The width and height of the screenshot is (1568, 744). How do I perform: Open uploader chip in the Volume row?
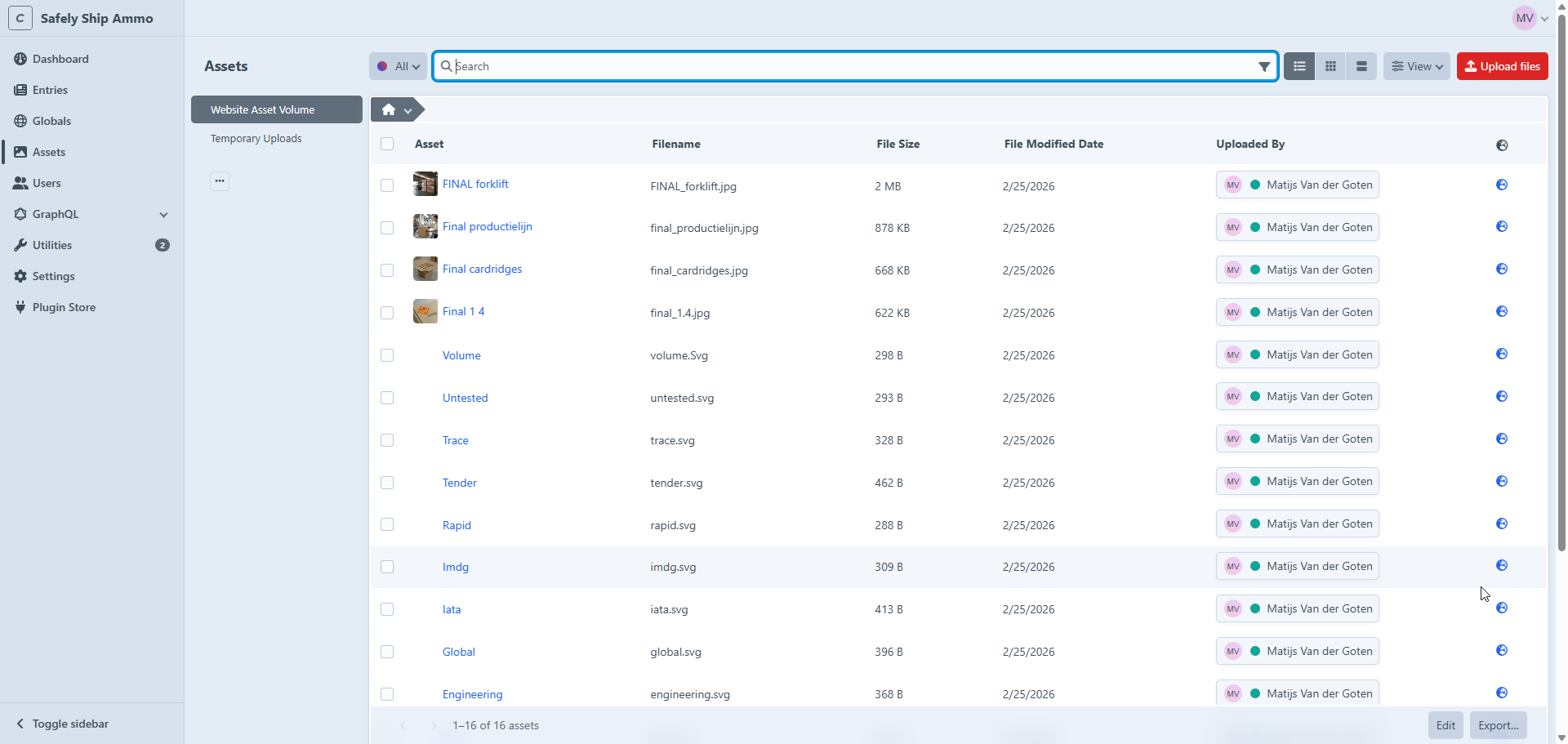point(1298,354)
